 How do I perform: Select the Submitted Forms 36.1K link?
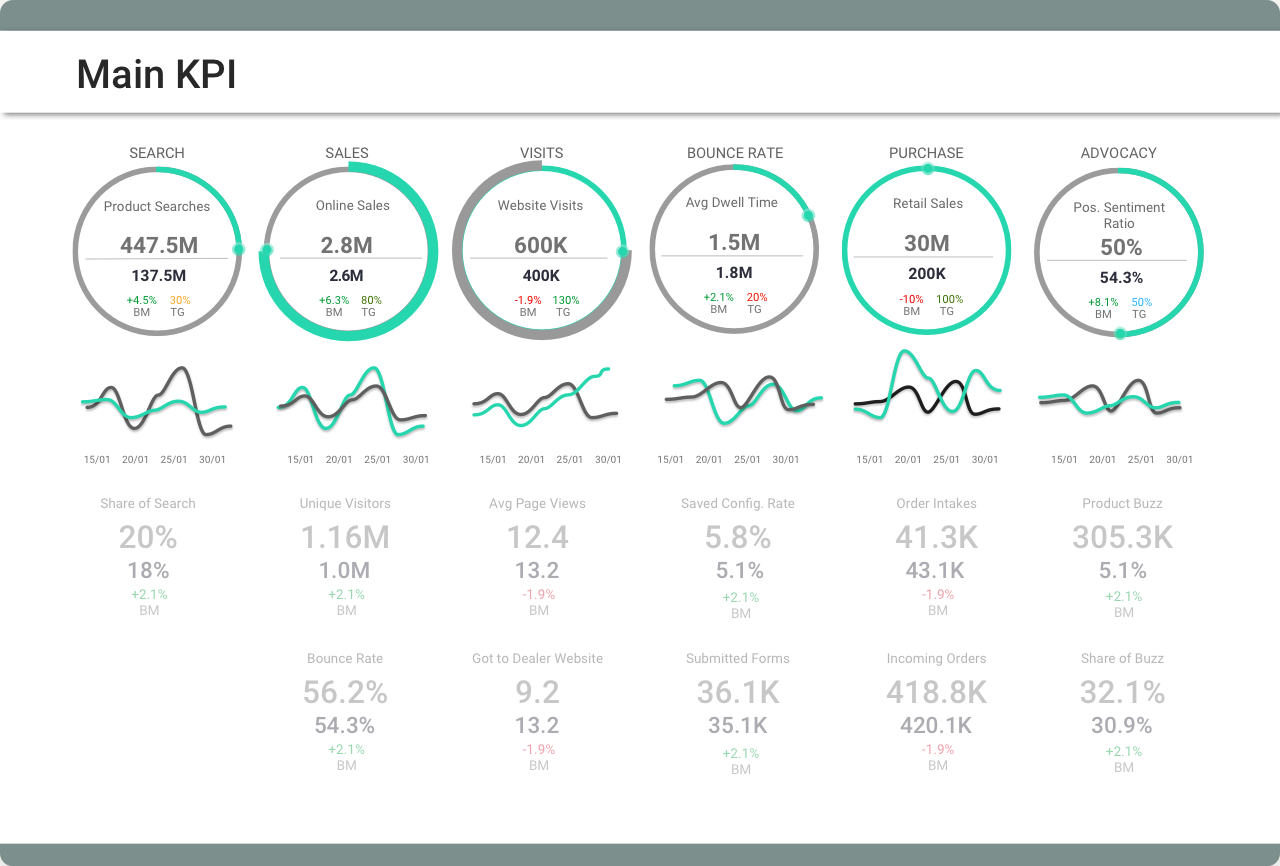pyautogui.click(x=737, y=693)
